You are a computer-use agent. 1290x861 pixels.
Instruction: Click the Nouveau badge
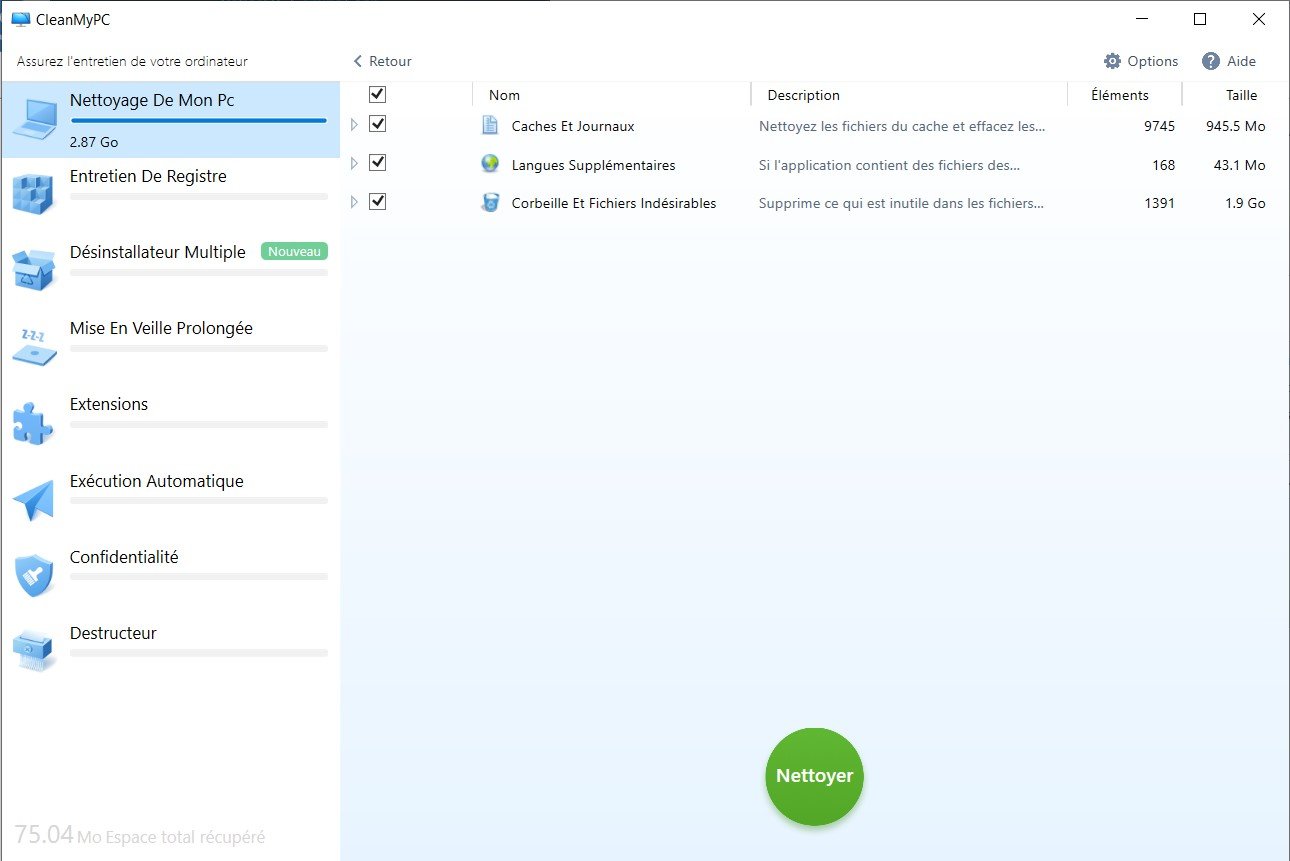(294, 252)
